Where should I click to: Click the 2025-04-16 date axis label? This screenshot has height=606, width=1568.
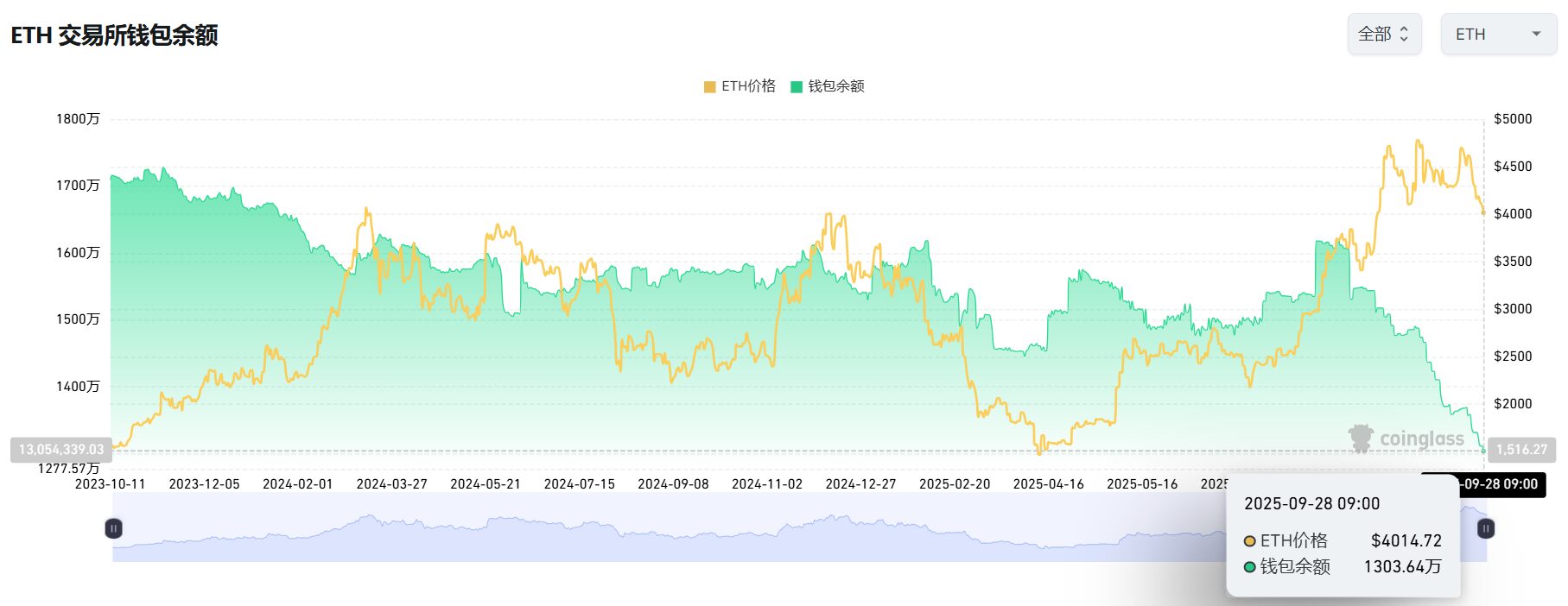click(x=1048, y=484)
